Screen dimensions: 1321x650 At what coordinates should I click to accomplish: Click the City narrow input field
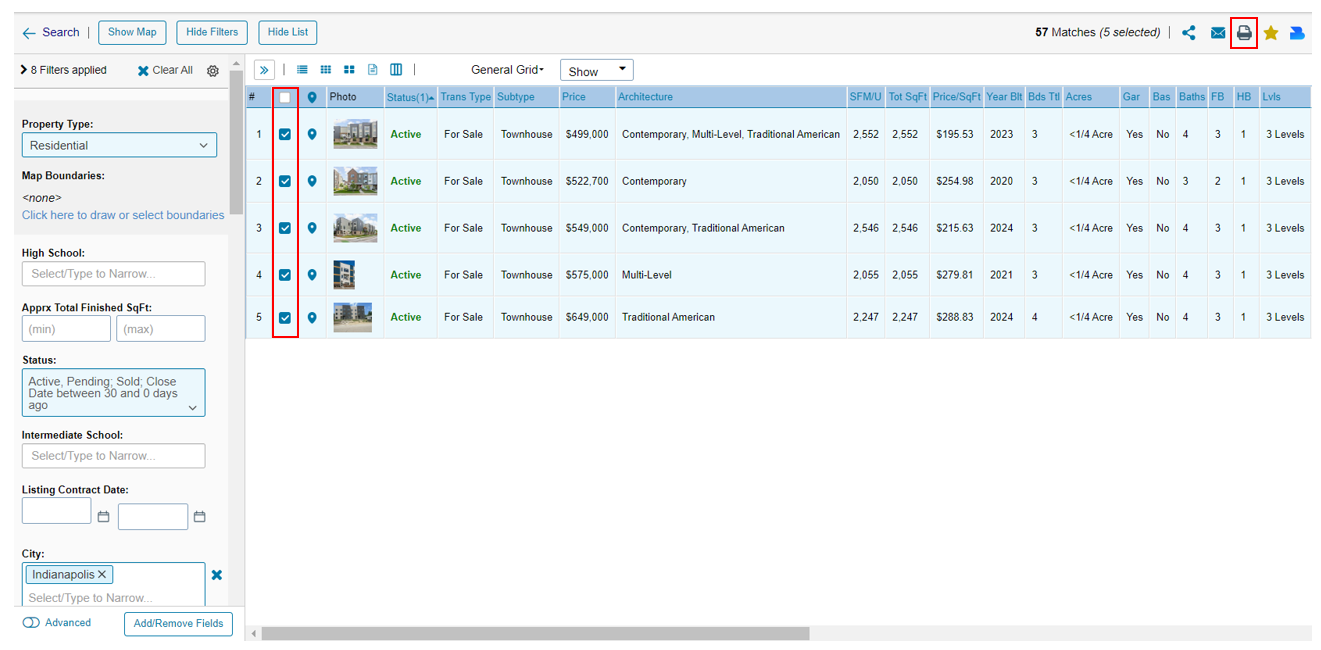(x=113, y=597)
